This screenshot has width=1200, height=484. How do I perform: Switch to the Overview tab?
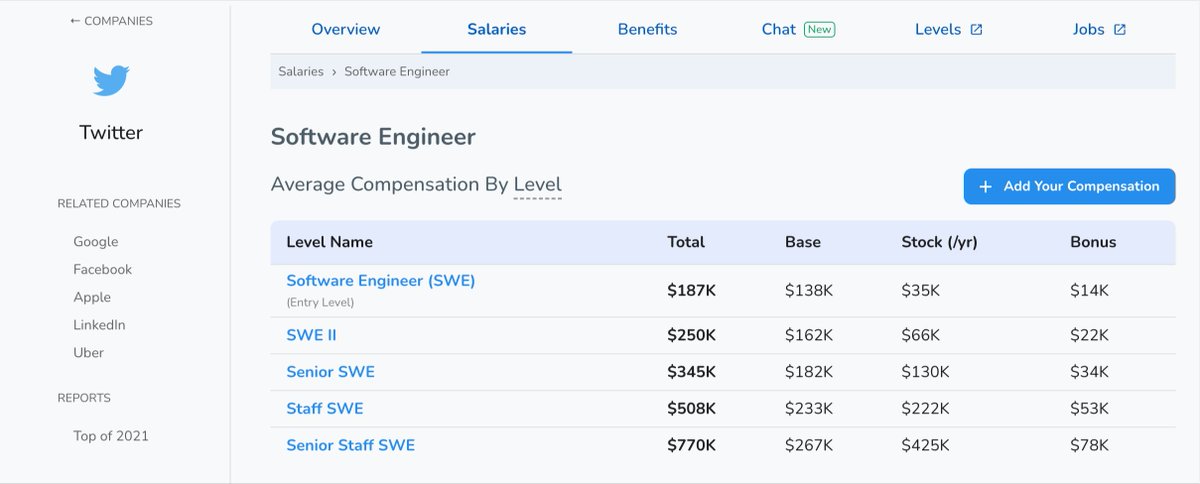click(x=345, y=29)
